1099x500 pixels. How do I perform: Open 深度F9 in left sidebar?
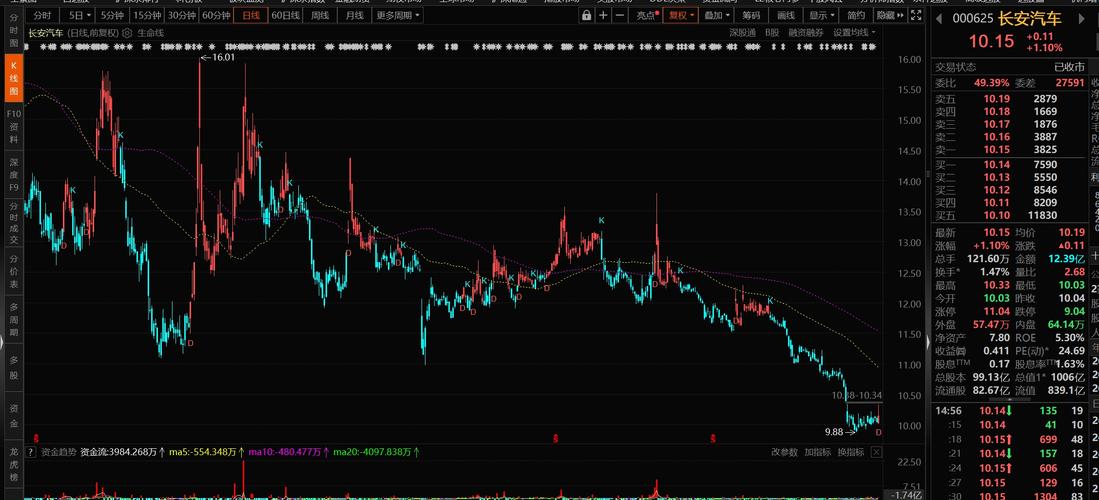click(13, 175)
